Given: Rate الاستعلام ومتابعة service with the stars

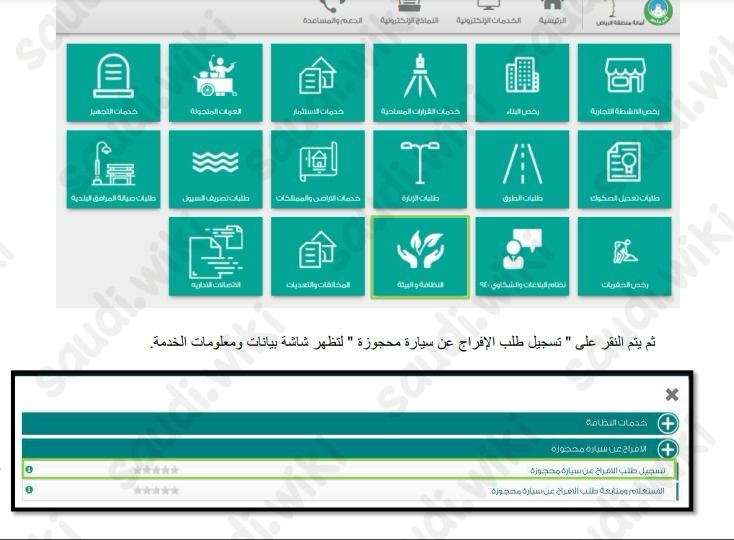Looking at the screenshot, I should pos(156,490).
